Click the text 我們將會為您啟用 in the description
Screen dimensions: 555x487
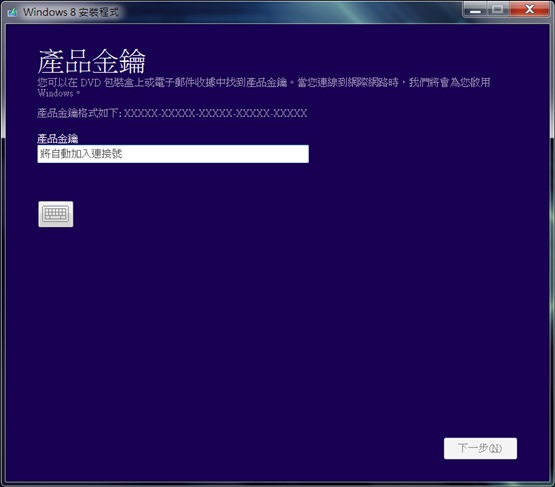(450, 82)
